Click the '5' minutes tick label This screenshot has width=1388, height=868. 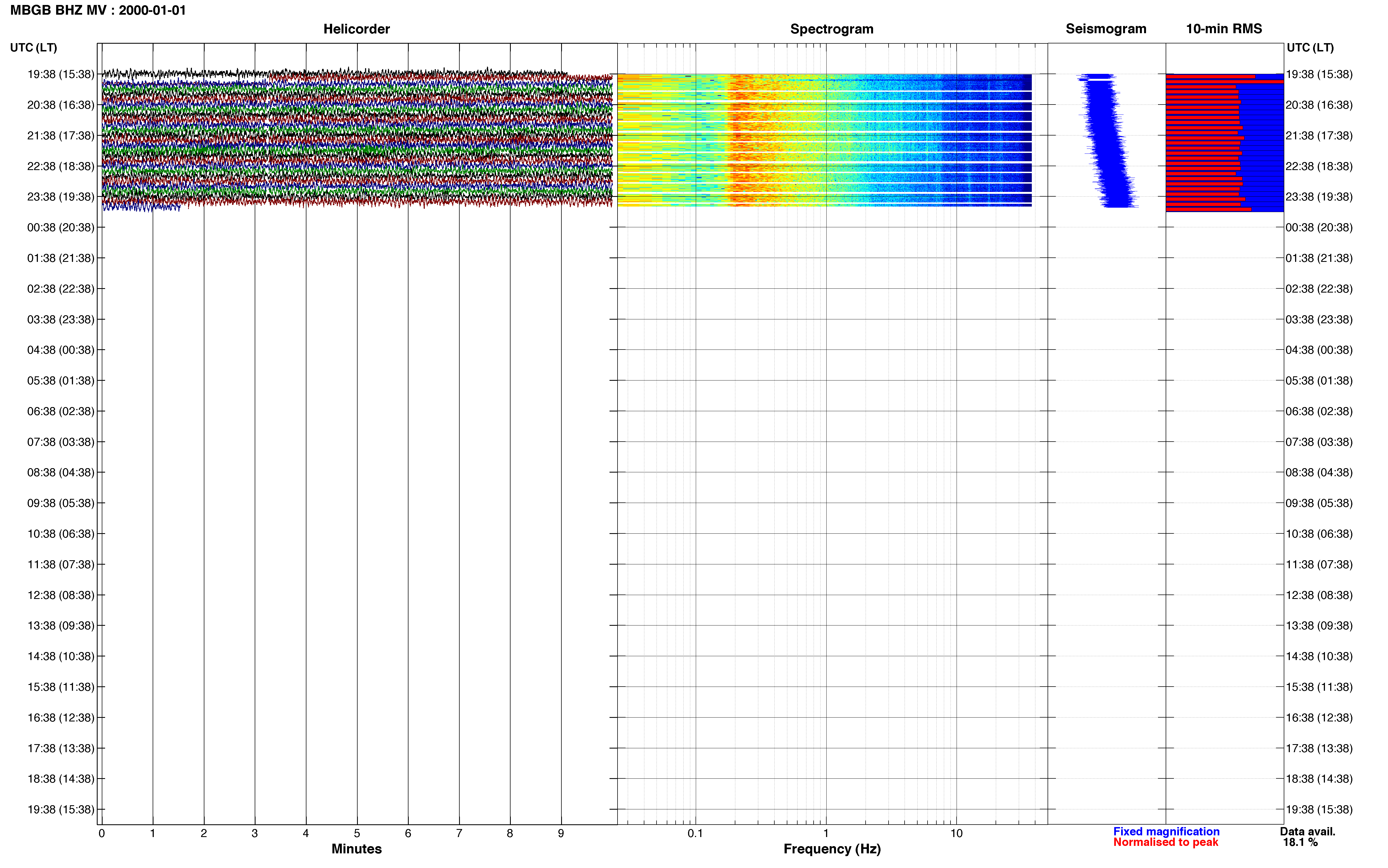coord(357,833)
